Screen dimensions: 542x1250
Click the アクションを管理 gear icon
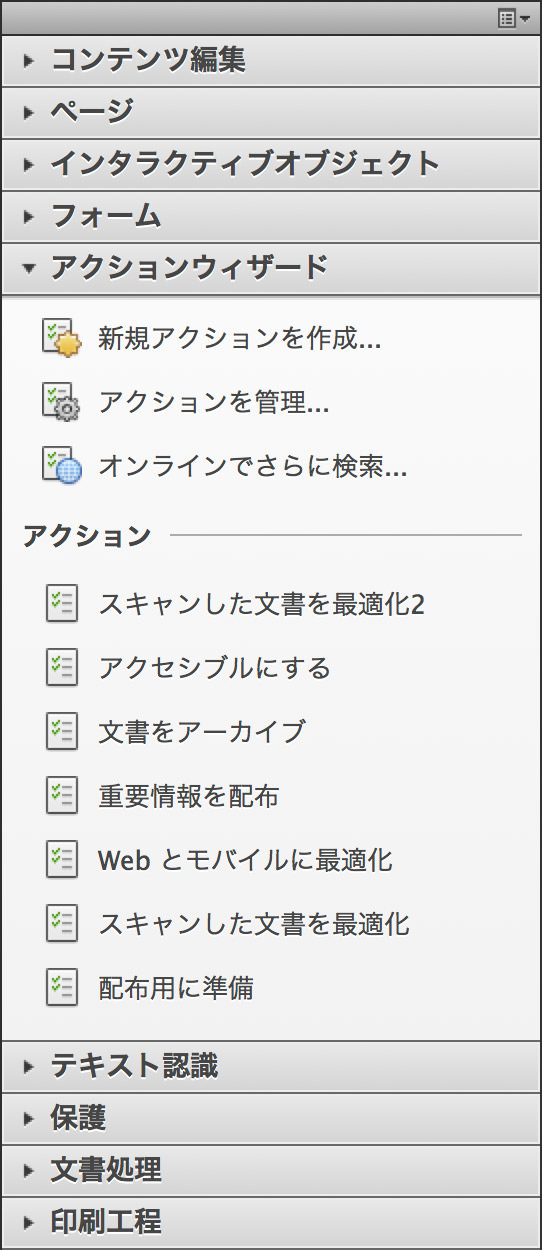click(x=61, y=401)
